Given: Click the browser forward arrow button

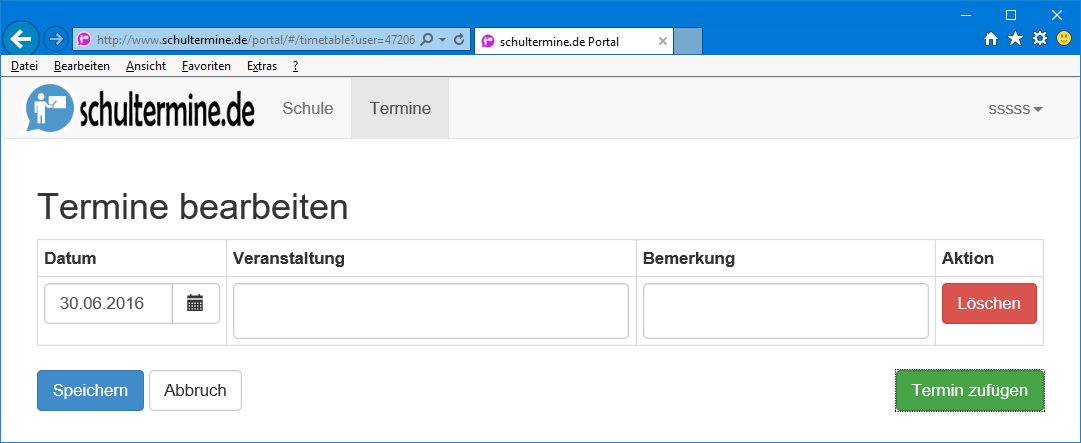Looking at the screenshot, I should (56, 39).
